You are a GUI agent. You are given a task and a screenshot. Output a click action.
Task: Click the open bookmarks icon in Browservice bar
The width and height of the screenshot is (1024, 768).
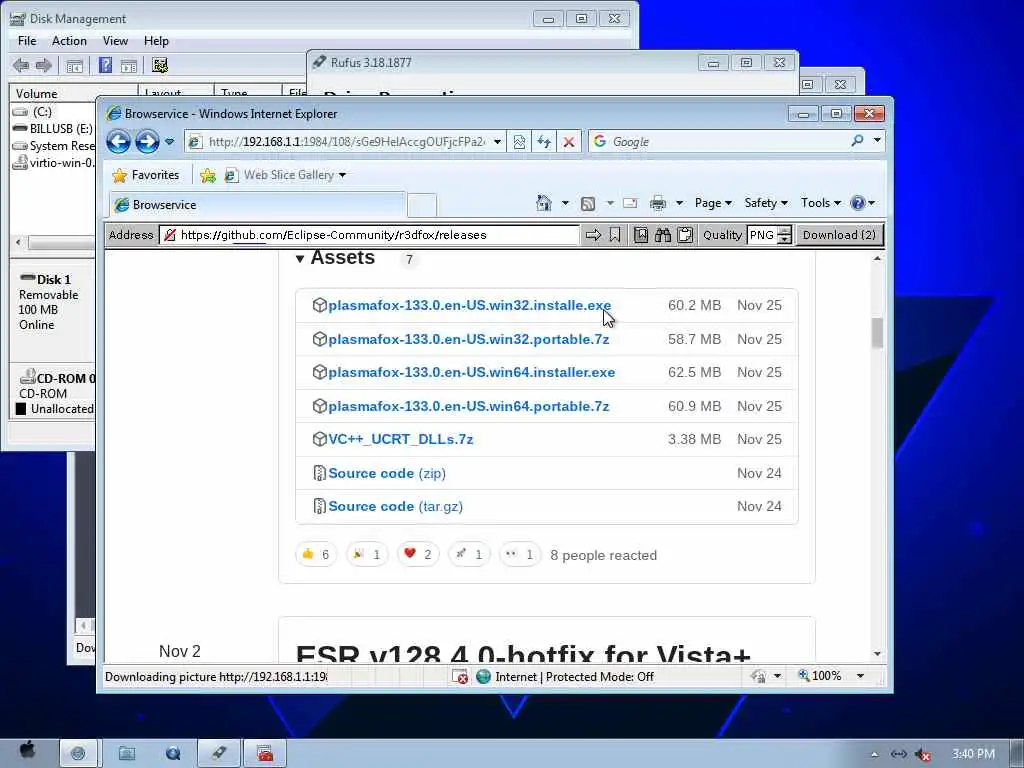pyautogui.click(x=641, y=235)
